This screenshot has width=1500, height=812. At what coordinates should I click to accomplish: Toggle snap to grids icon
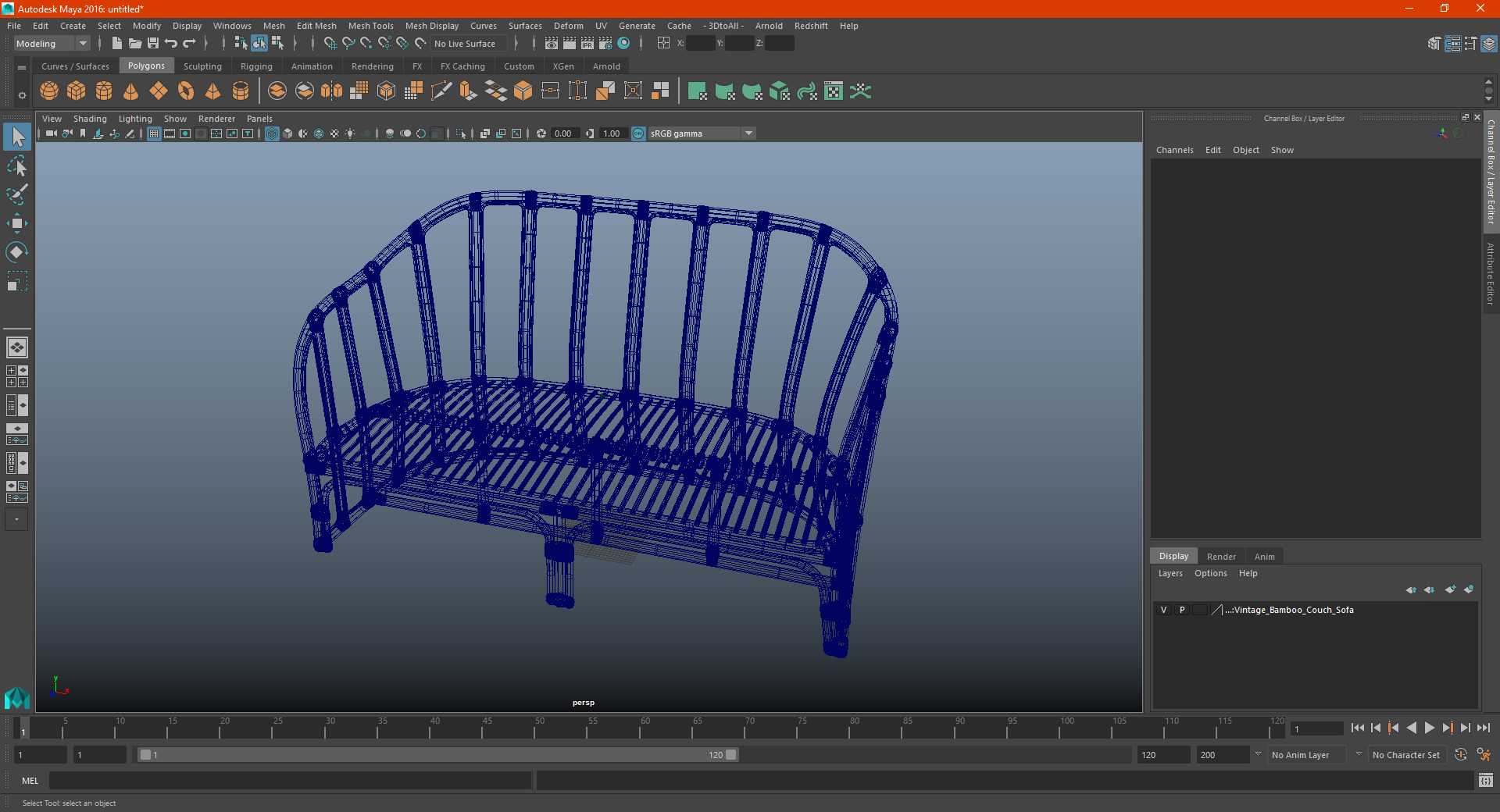coord(330,44)
